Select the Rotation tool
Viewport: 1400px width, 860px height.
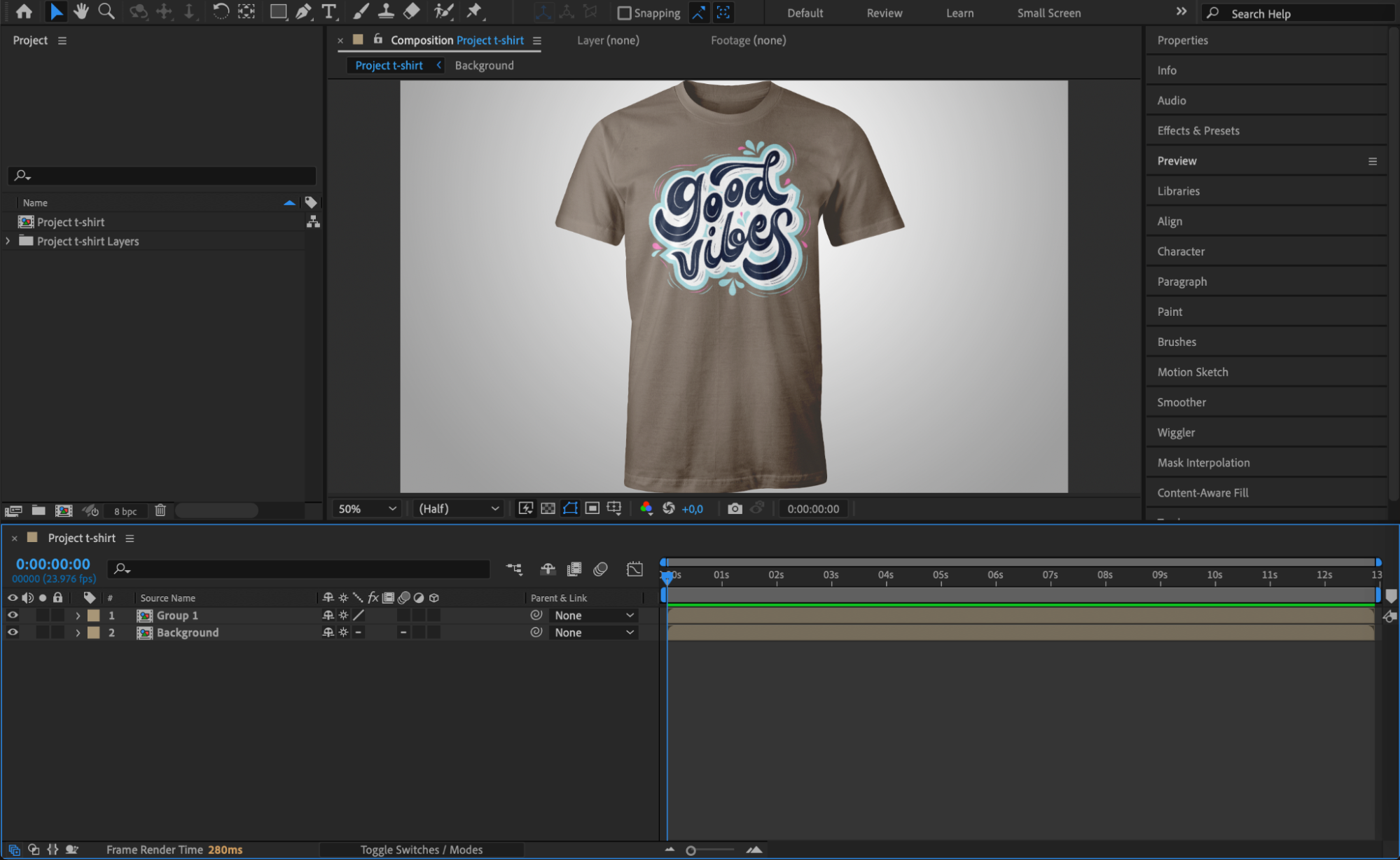pyautogui.click(x=221, y=11)
